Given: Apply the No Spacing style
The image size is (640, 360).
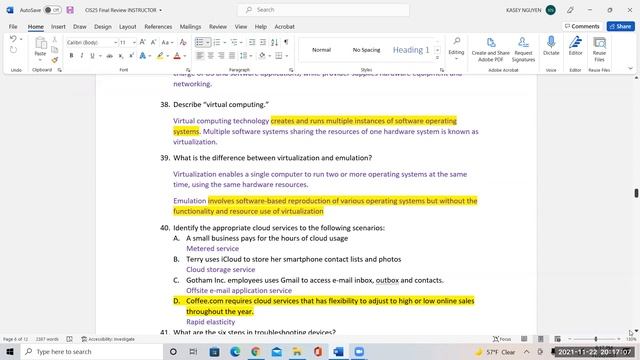Looking at the screenshot, I should pyautogui.click(x=366, y=50).
